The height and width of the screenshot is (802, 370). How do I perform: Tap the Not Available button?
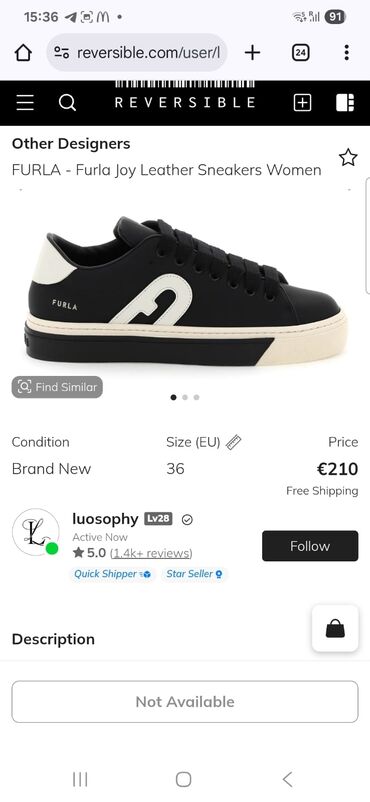185,702
